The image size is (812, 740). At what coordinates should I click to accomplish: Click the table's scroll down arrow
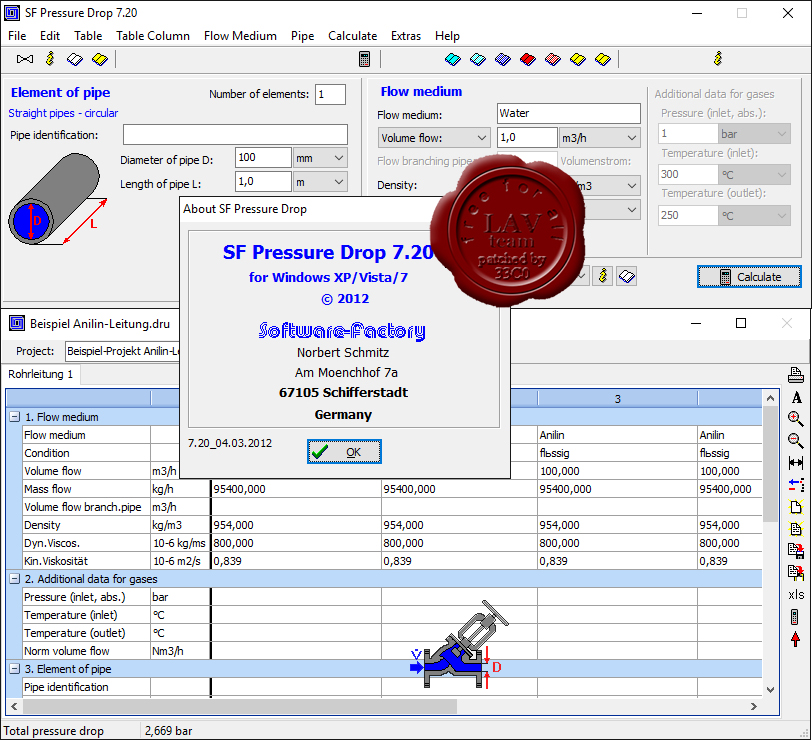770,690
